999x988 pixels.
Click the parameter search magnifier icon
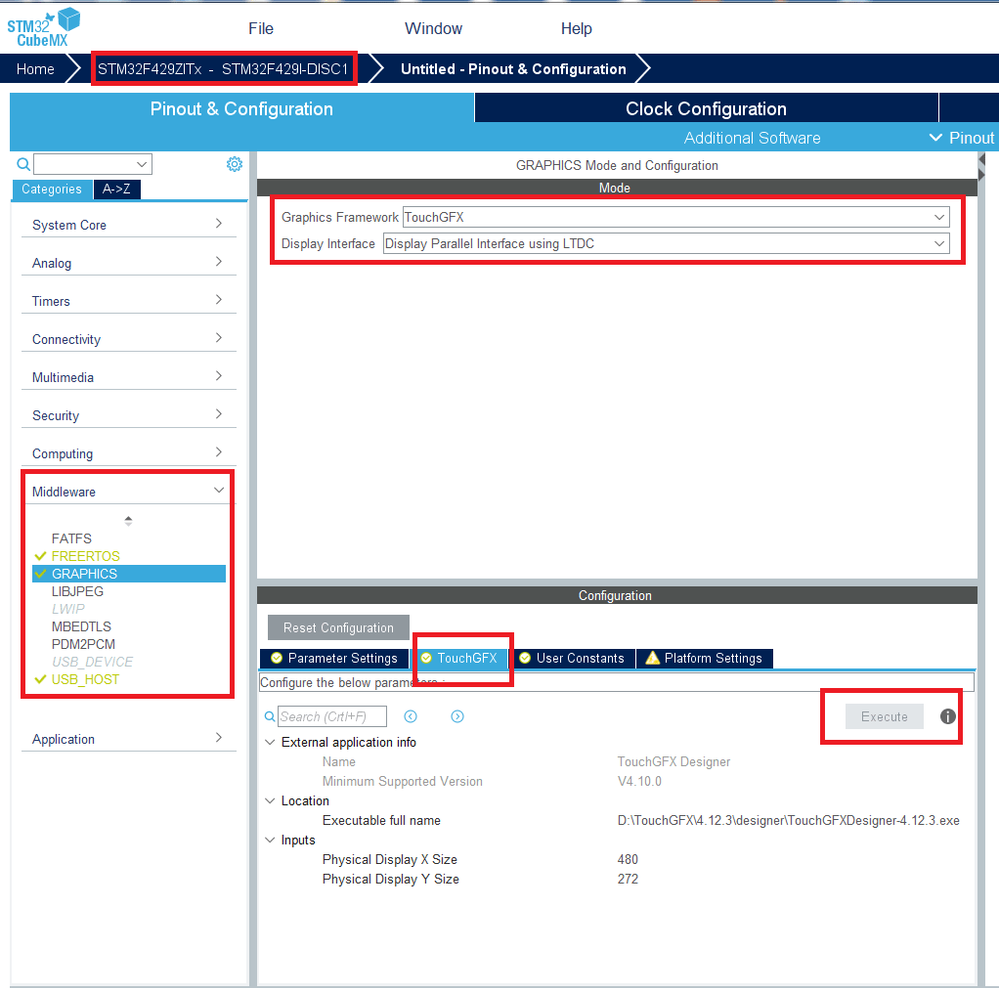pyautogui.click(x=270, y=717)
